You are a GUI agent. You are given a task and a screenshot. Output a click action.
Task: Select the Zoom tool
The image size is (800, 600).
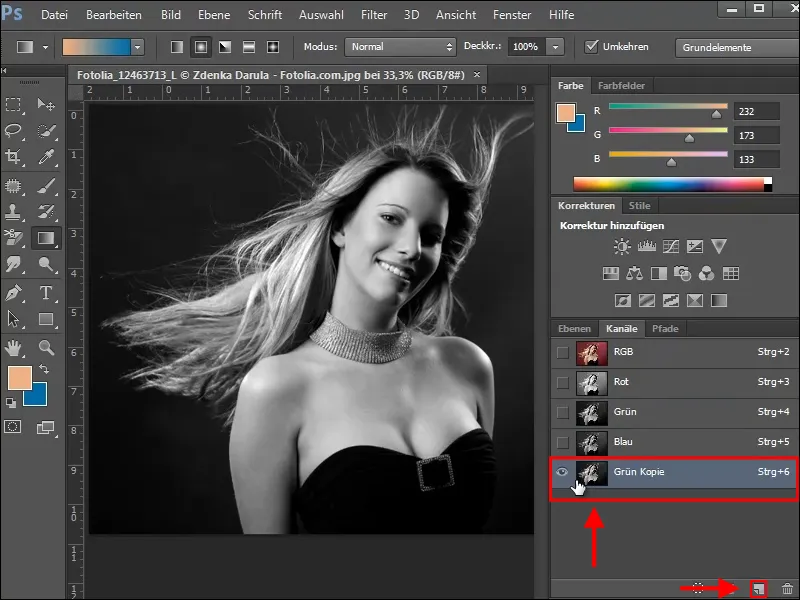(x=46, y=348)
